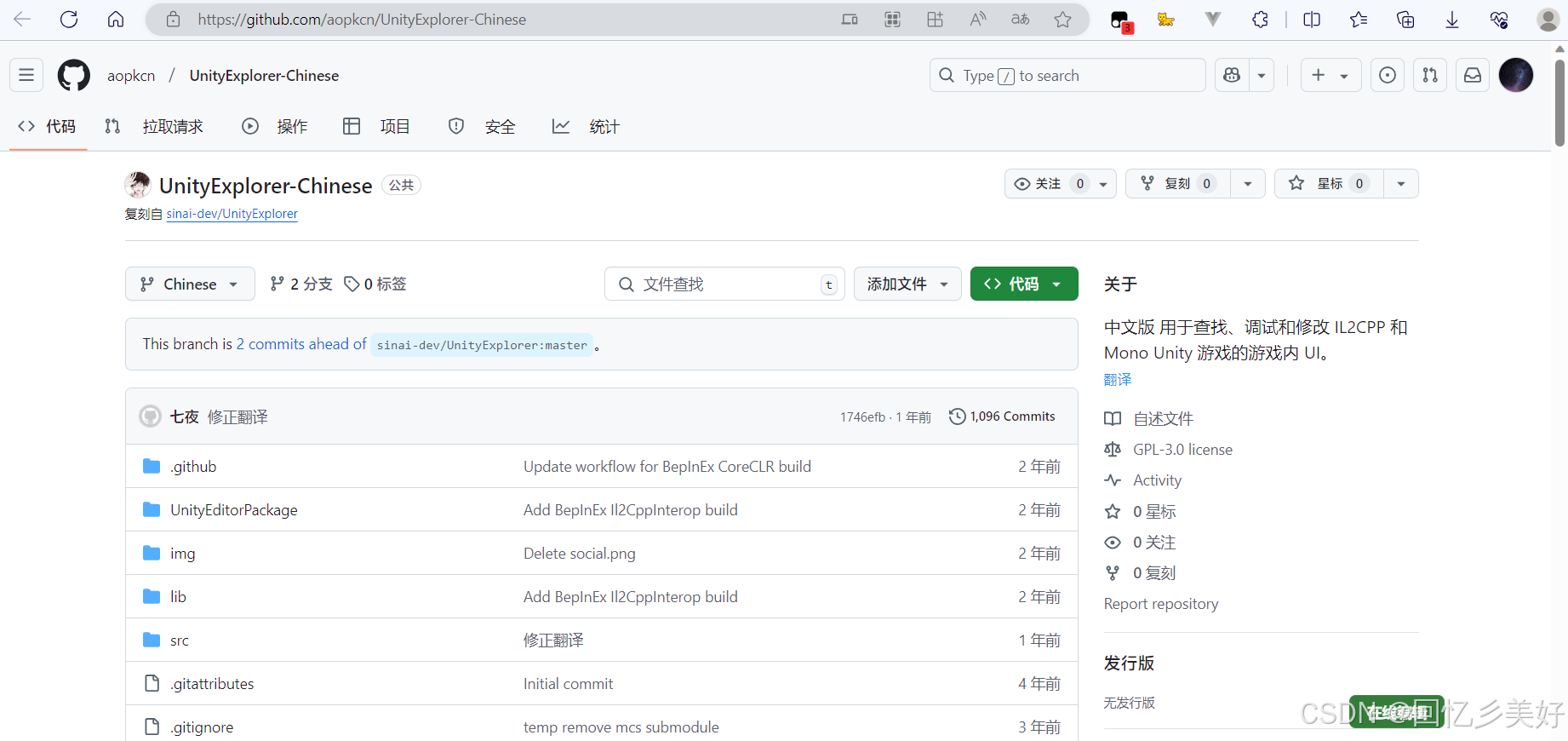Open the 添加文件 dropdown
The image size is (1568, 741).
point(907,284)
